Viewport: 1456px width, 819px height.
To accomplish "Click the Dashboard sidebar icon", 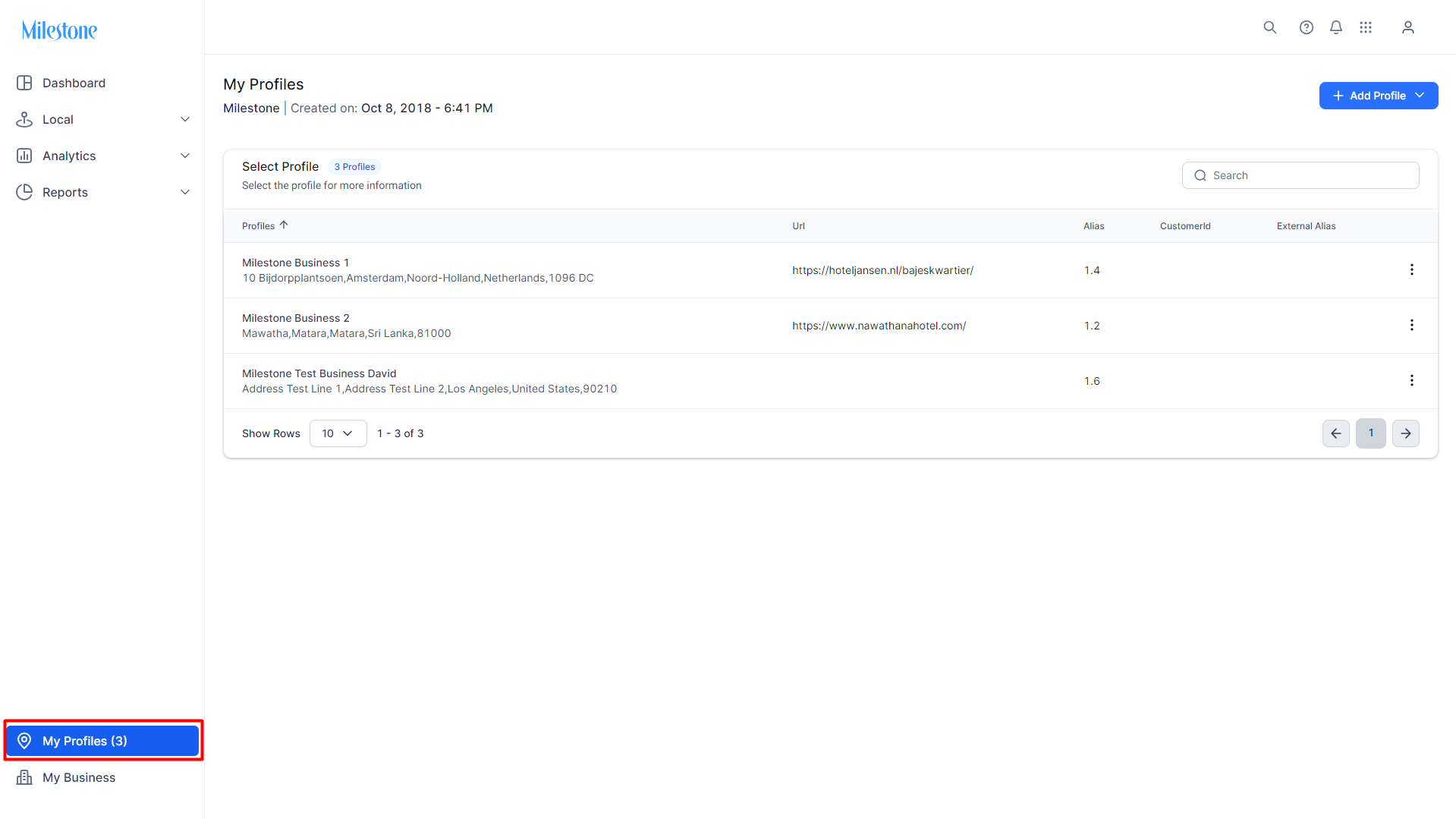I will (24, 83).
